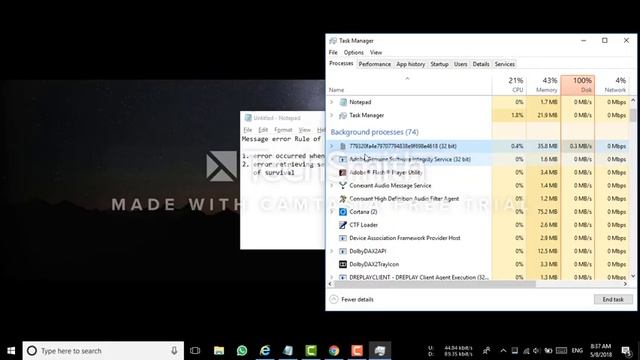Open the Format menu in Notepad
640x360 pixels.
pyautogui.click(x=283, y=130)
